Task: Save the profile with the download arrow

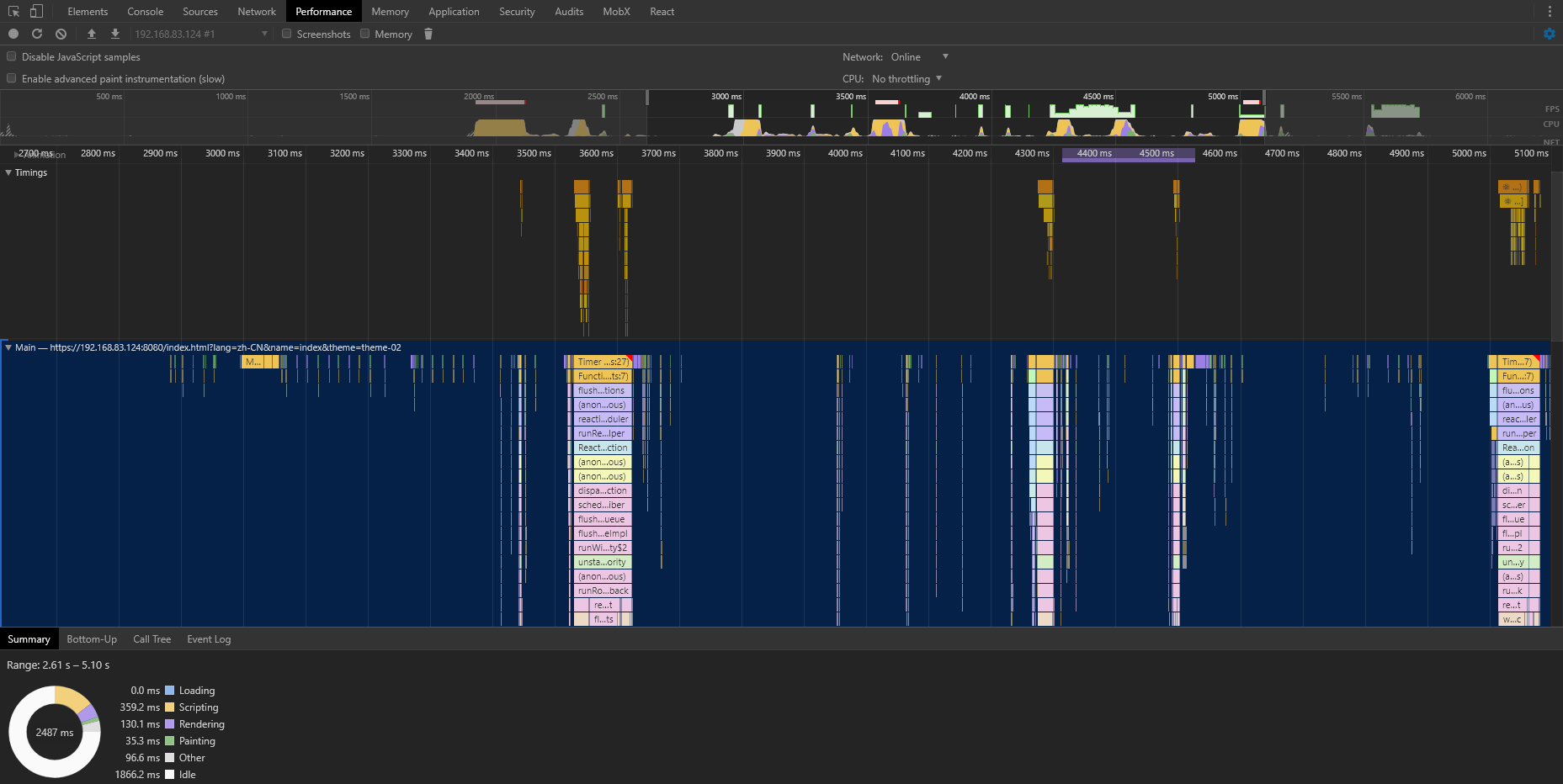Action: 115,34
